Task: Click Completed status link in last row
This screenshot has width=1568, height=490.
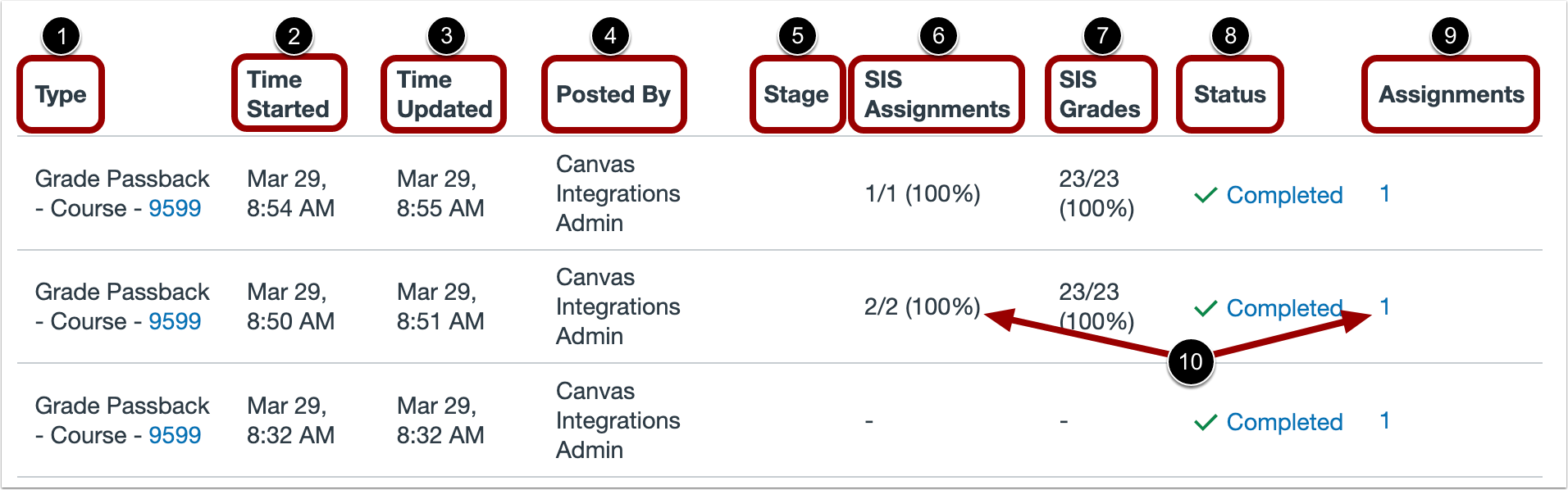Action: pos(1284,422)
